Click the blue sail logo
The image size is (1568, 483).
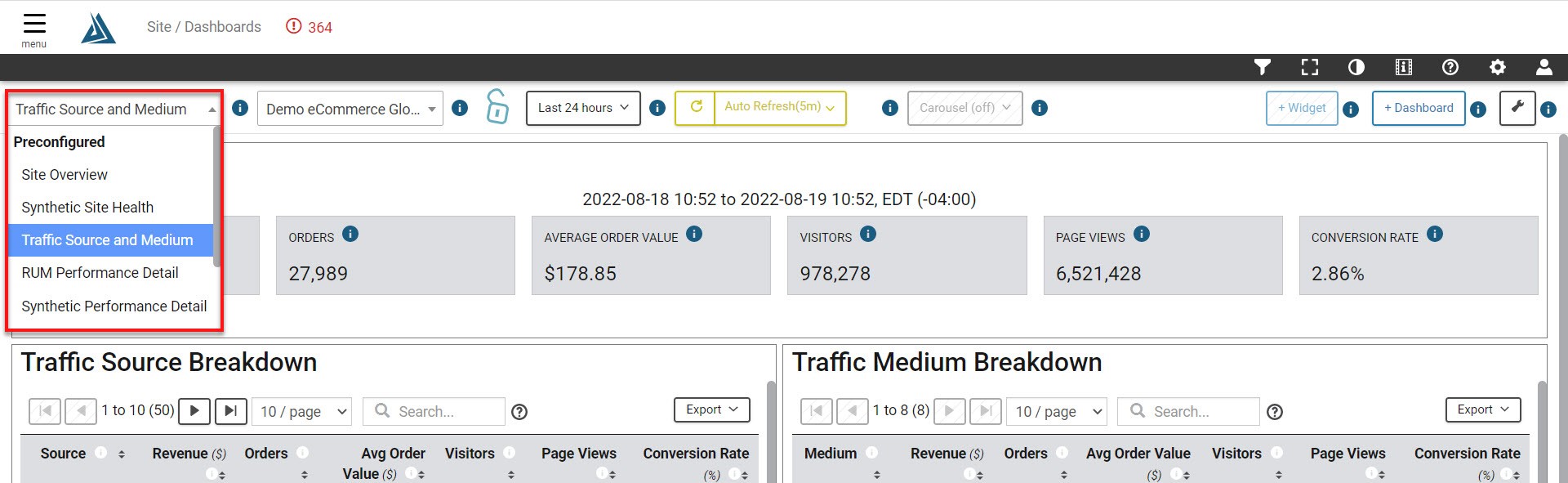(99, 28)
